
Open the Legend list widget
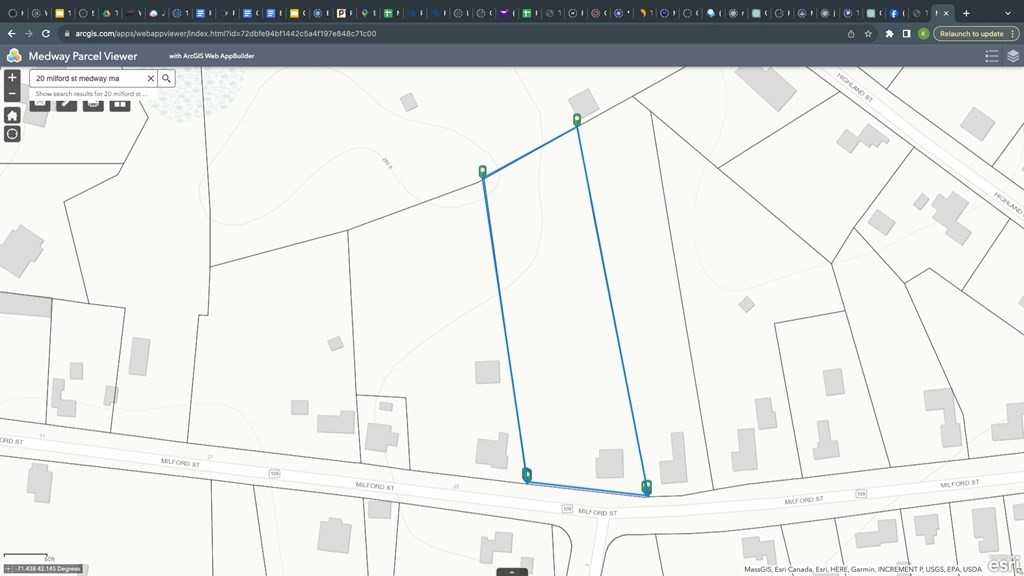992,56
